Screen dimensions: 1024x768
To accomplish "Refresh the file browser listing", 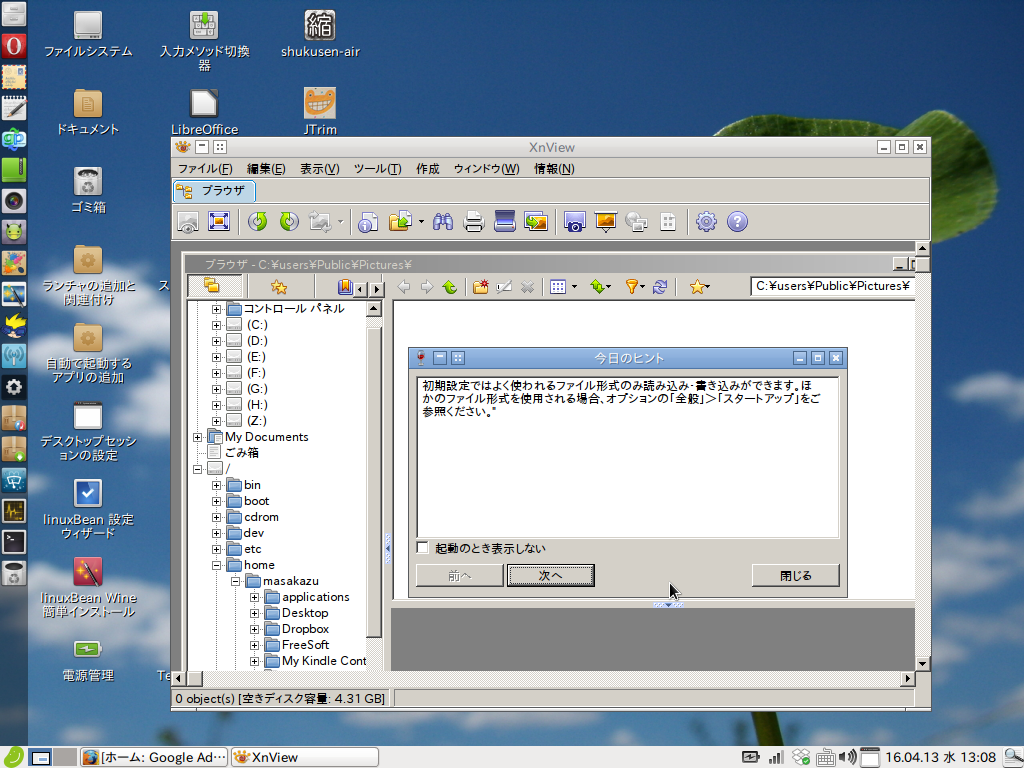I will pos(661,286).
